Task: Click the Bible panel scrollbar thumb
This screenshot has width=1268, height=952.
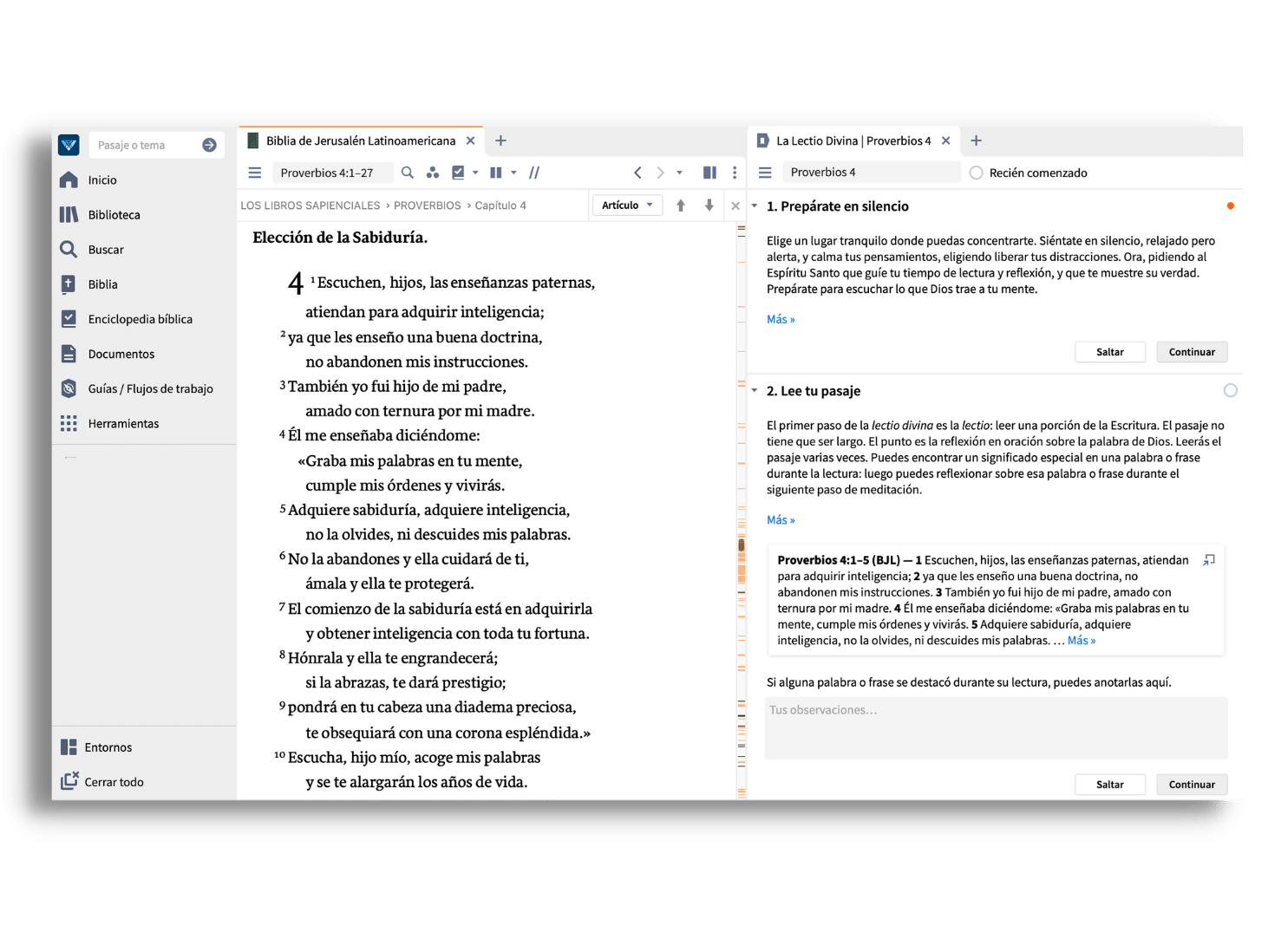Action: click(742, 545)
